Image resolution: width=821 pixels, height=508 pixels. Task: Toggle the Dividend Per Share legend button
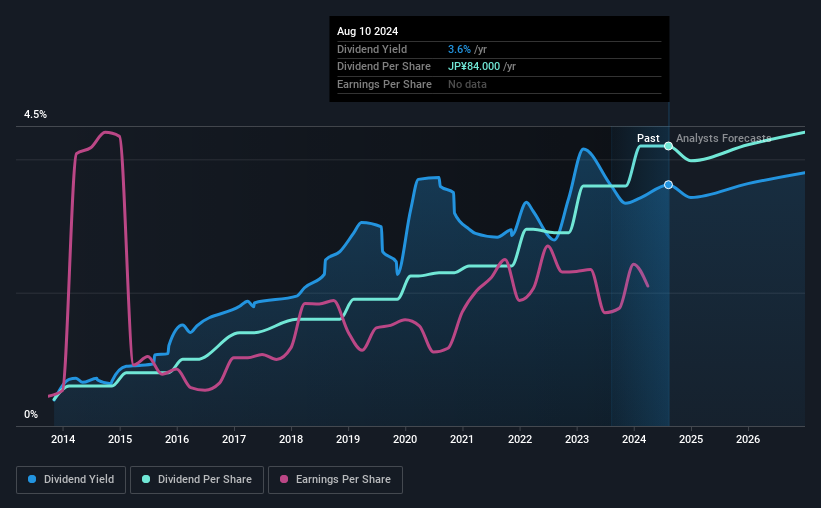tap(197, 480)
